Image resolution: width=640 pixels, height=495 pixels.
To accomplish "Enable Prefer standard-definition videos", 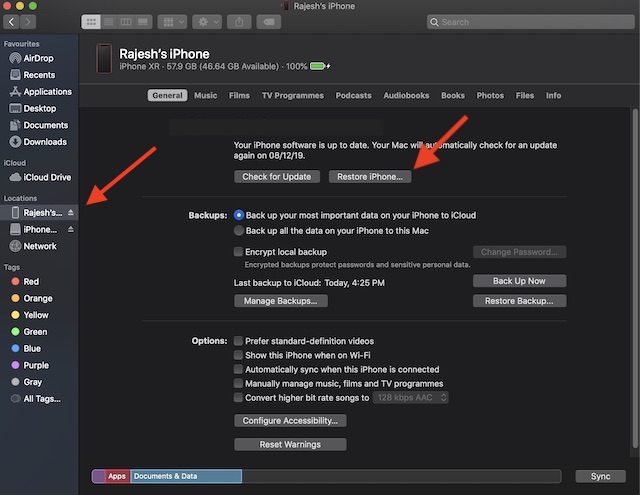I will point(238,341).
